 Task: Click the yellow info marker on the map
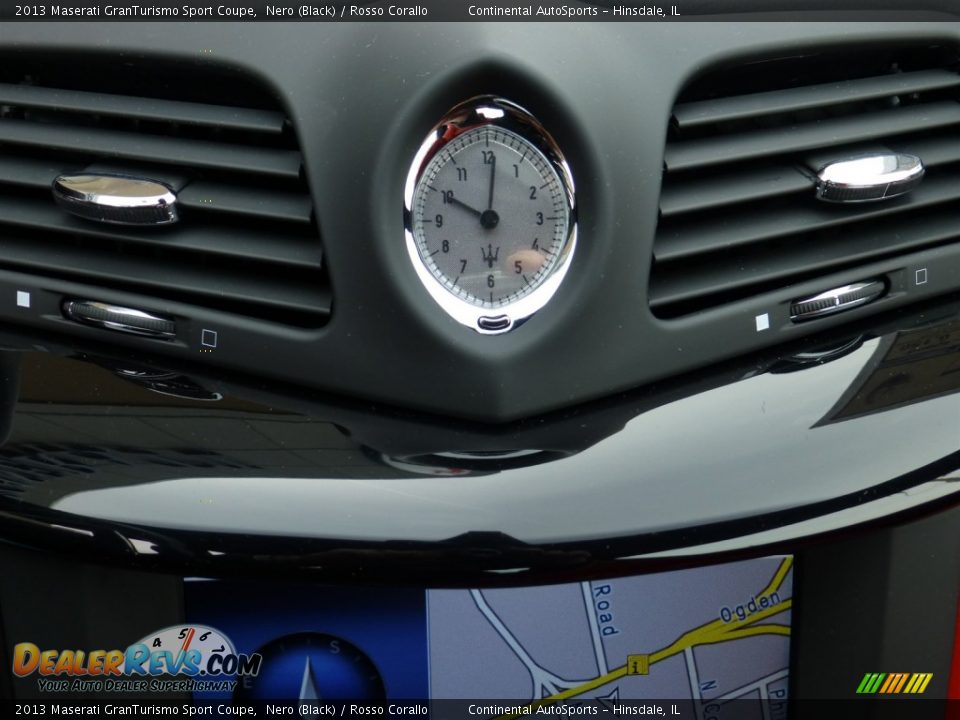(637, 664)
